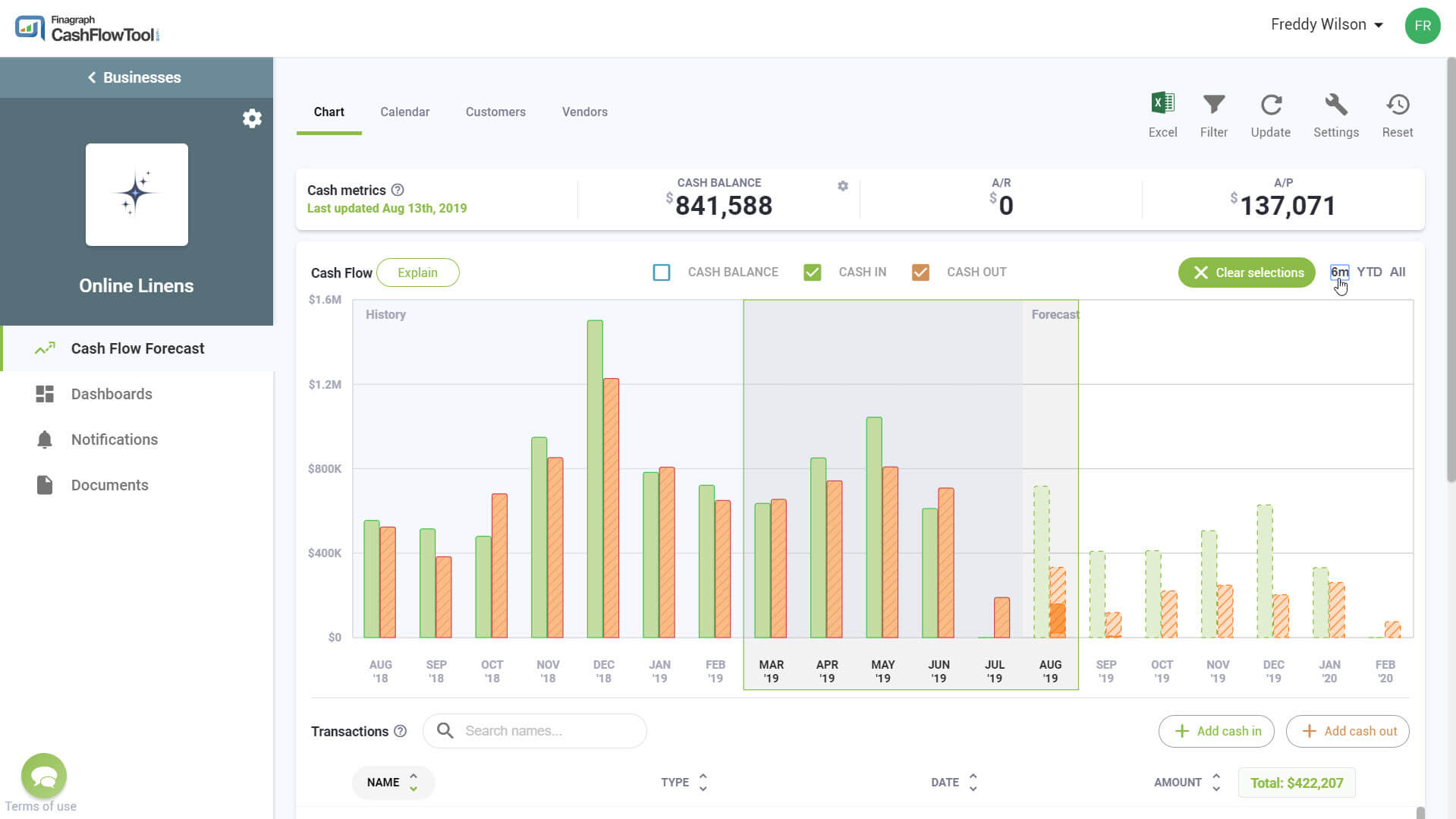
Task: Select the NOV '18 month label
Action: point(548,671)
